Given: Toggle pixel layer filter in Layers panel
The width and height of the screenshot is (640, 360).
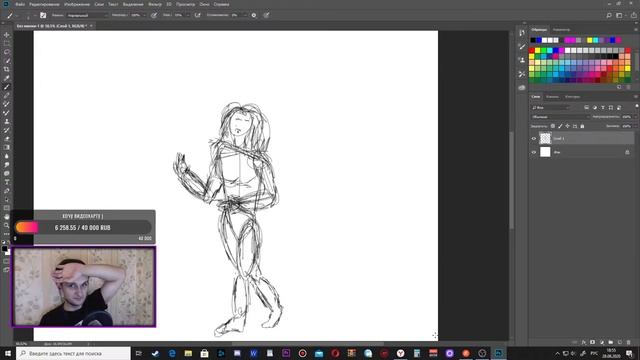Looking at the screenshot, I should coord(587,107).
